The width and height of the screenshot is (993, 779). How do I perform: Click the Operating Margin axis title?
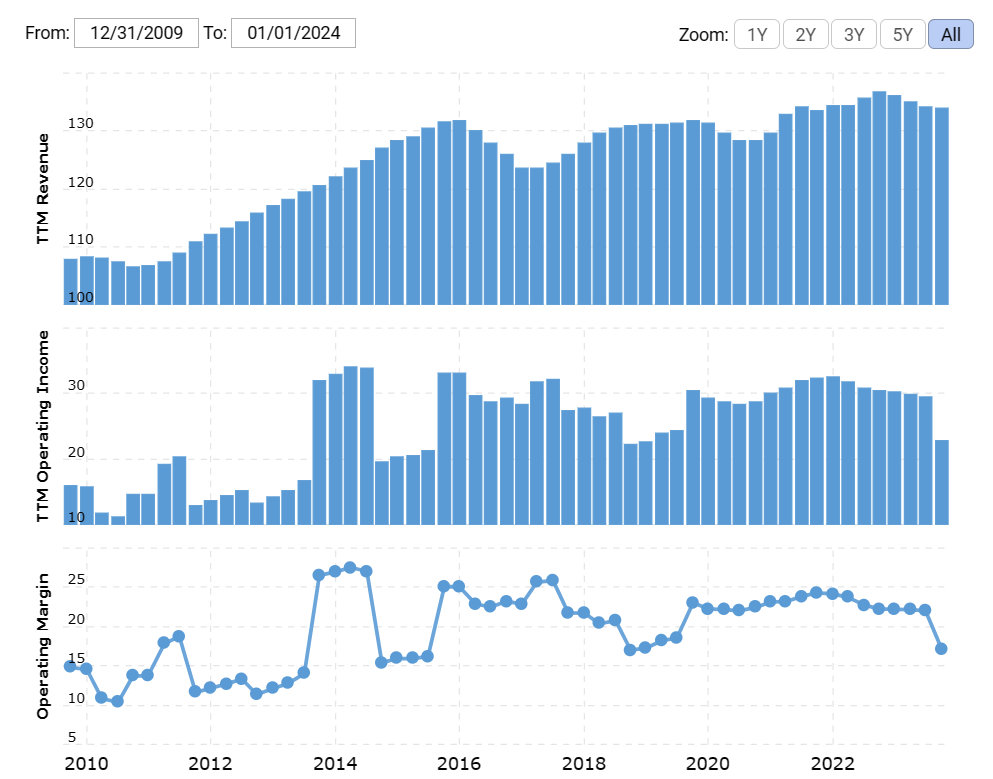coord(43,646)
